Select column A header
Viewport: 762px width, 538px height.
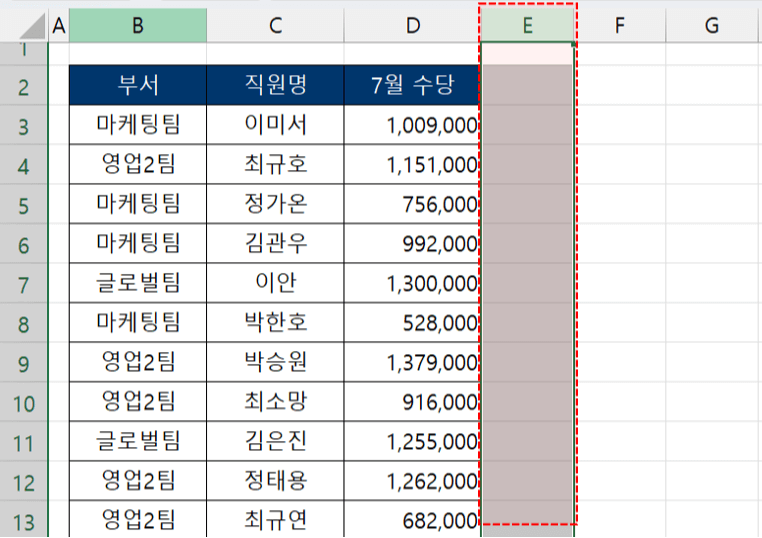point(59,25)
